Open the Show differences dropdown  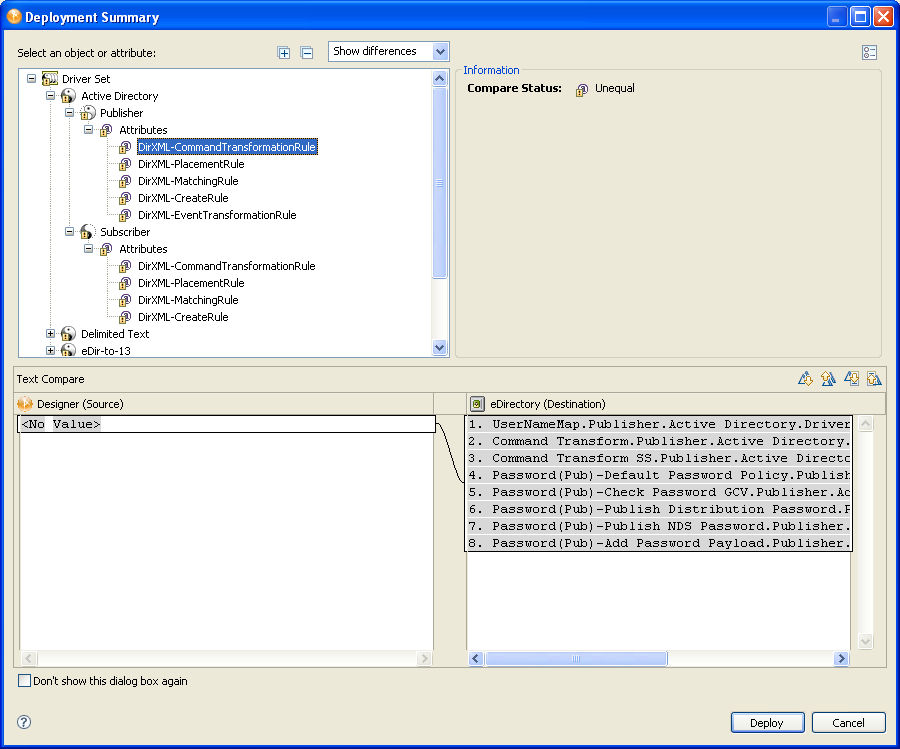(x=440, y=52)
